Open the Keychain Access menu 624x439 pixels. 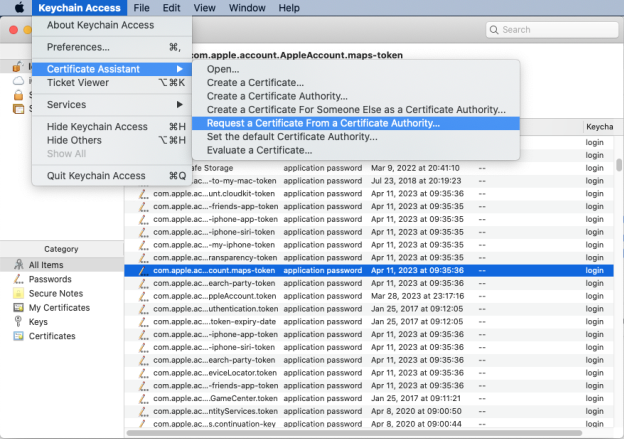[x=79, y=8]
